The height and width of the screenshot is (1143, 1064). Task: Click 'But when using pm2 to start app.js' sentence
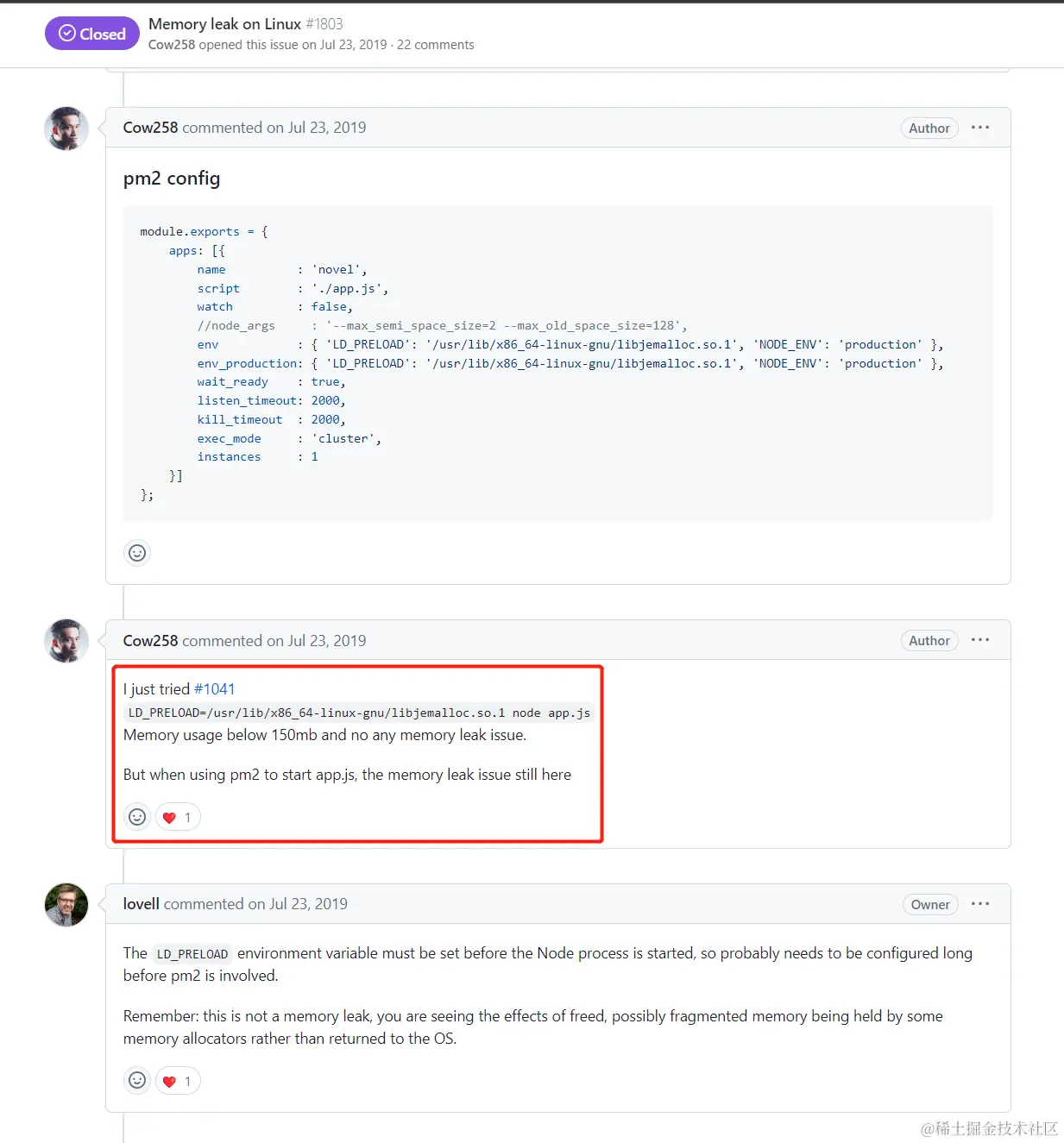tap(347, 775)
